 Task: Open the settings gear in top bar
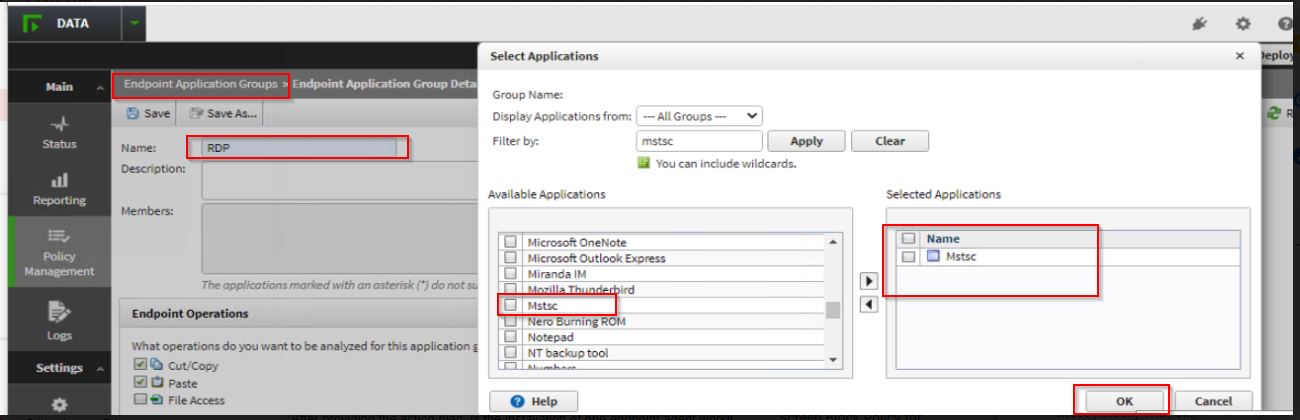pyautogui.click(x=1243, y=24)
